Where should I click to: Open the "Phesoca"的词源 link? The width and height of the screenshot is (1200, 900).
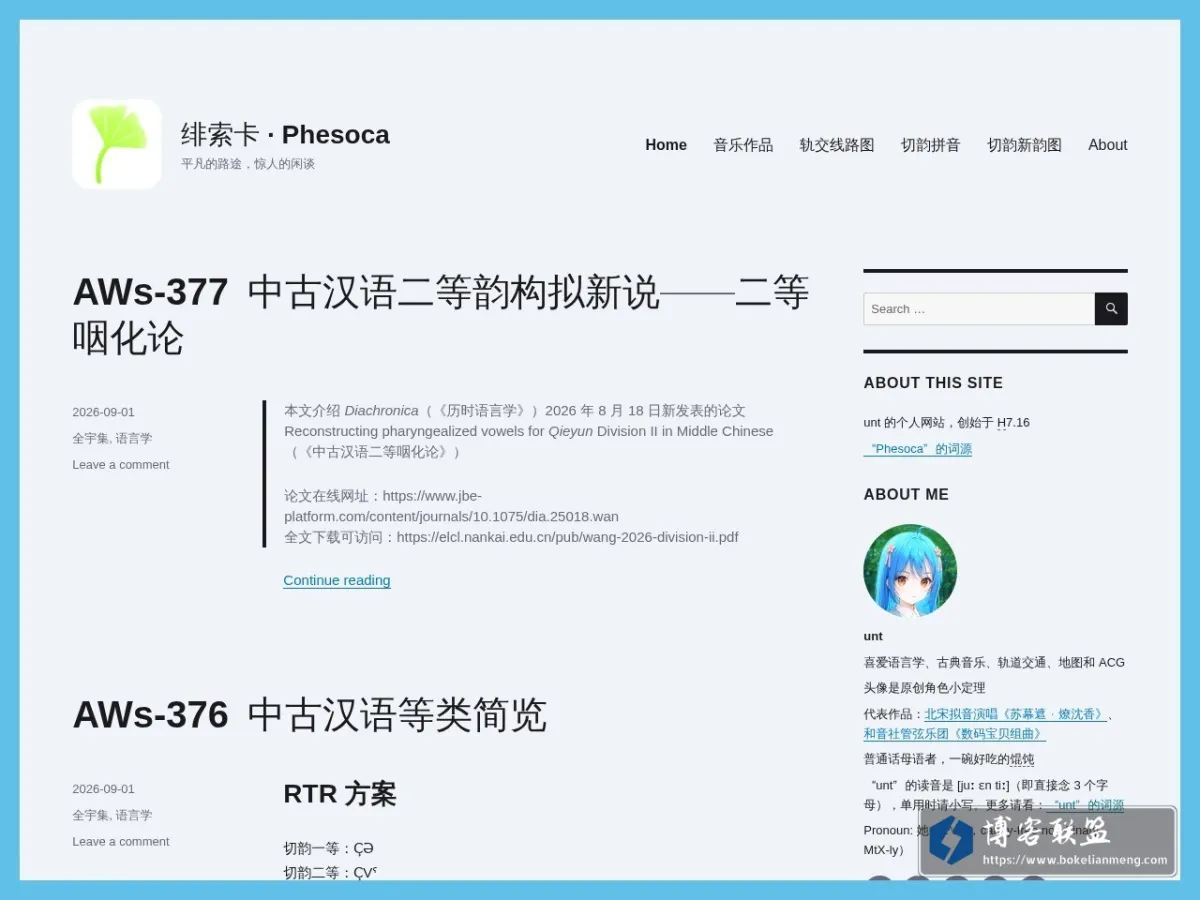coord(918,449)
